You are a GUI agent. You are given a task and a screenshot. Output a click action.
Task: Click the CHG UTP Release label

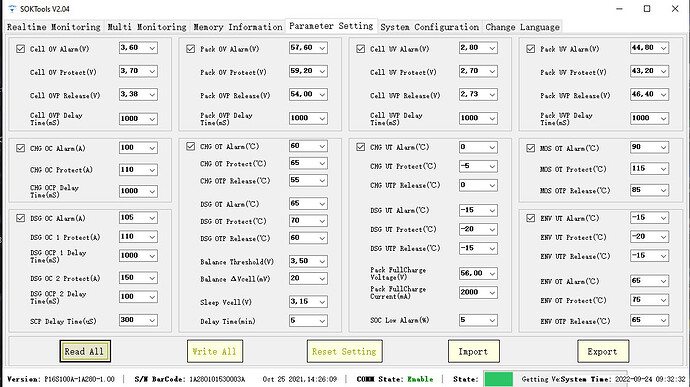click(x=405, y=185)
